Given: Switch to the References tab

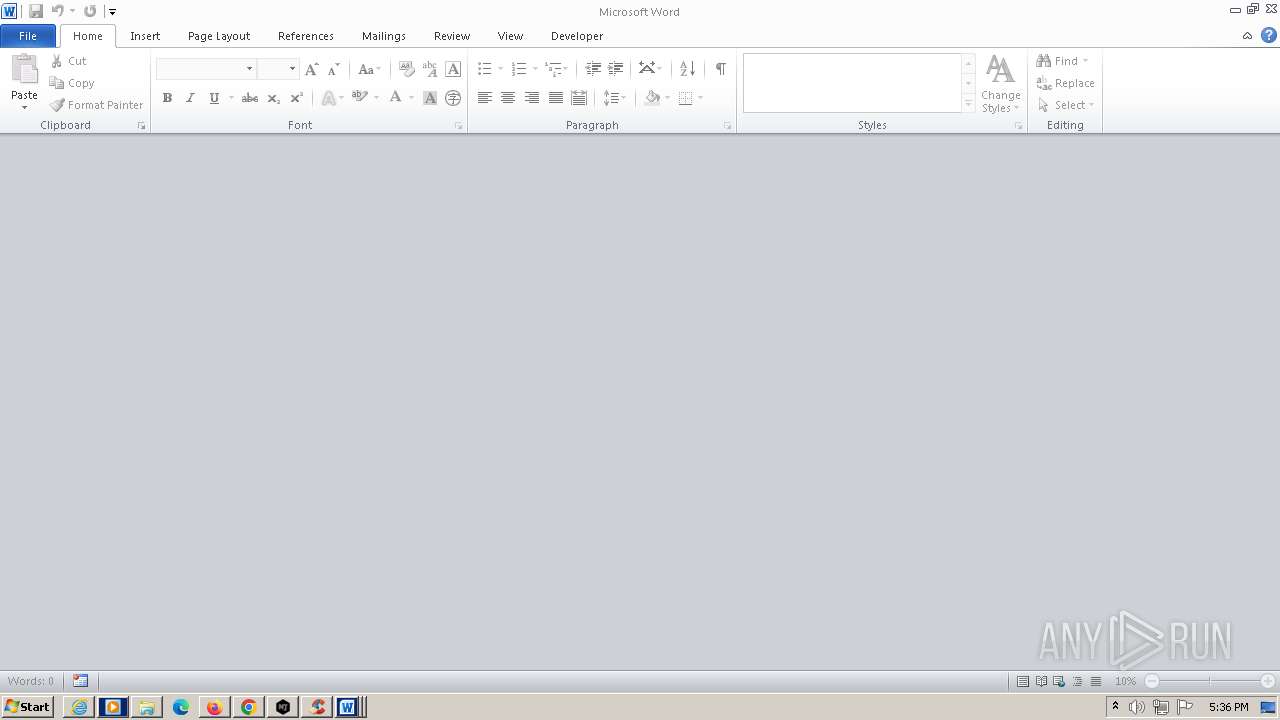Looking at the screenshot, I should tap(306, 36).
